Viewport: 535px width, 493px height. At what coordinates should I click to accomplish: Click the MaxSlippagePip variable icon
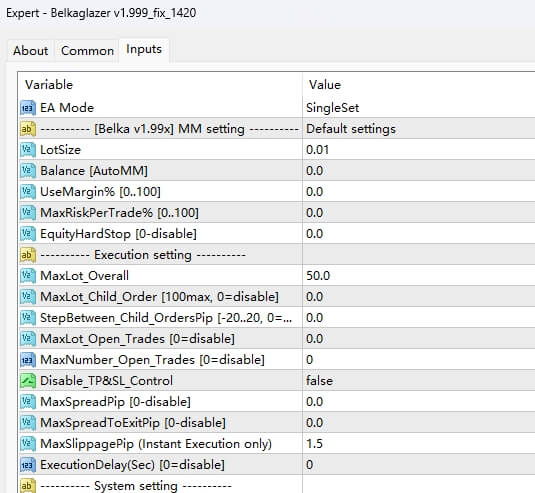tap(28, 444)
